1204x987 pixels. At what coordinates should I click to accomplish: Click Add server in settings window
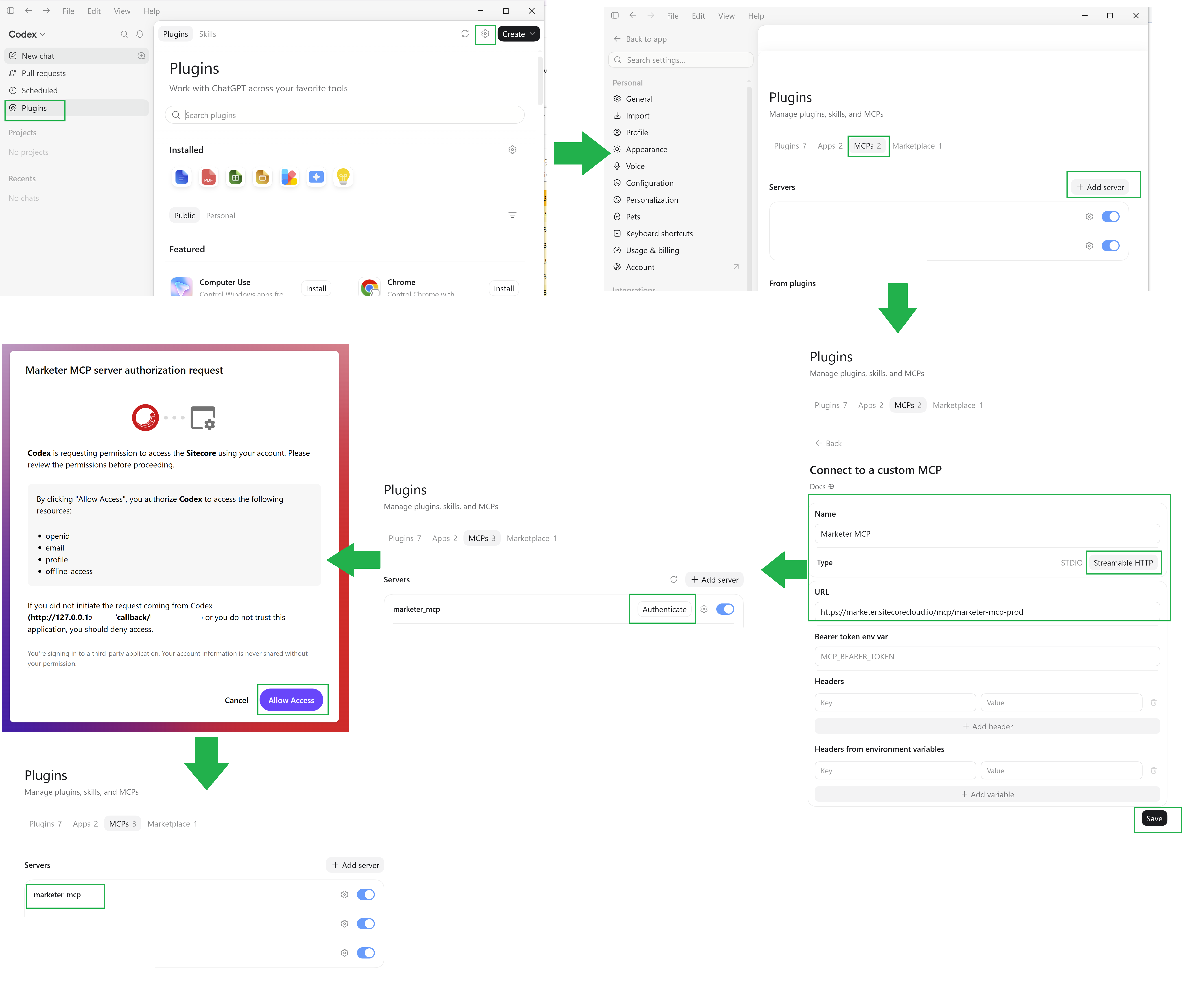click(x=1100, y=187)
